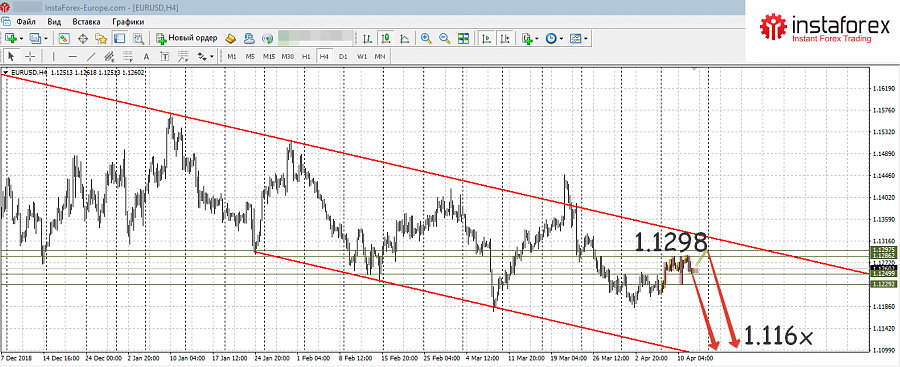Select the Crosshair tool
Image resolution: width=900 pixels, height=367 pixels.
point(30,56)
